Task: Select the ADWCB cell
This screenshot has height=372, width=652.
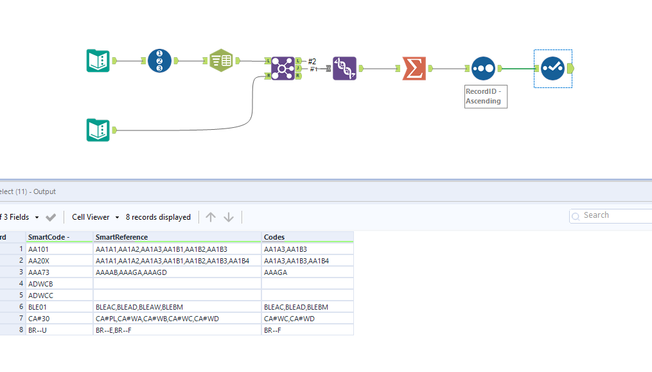Action: [x=59, y=284]
